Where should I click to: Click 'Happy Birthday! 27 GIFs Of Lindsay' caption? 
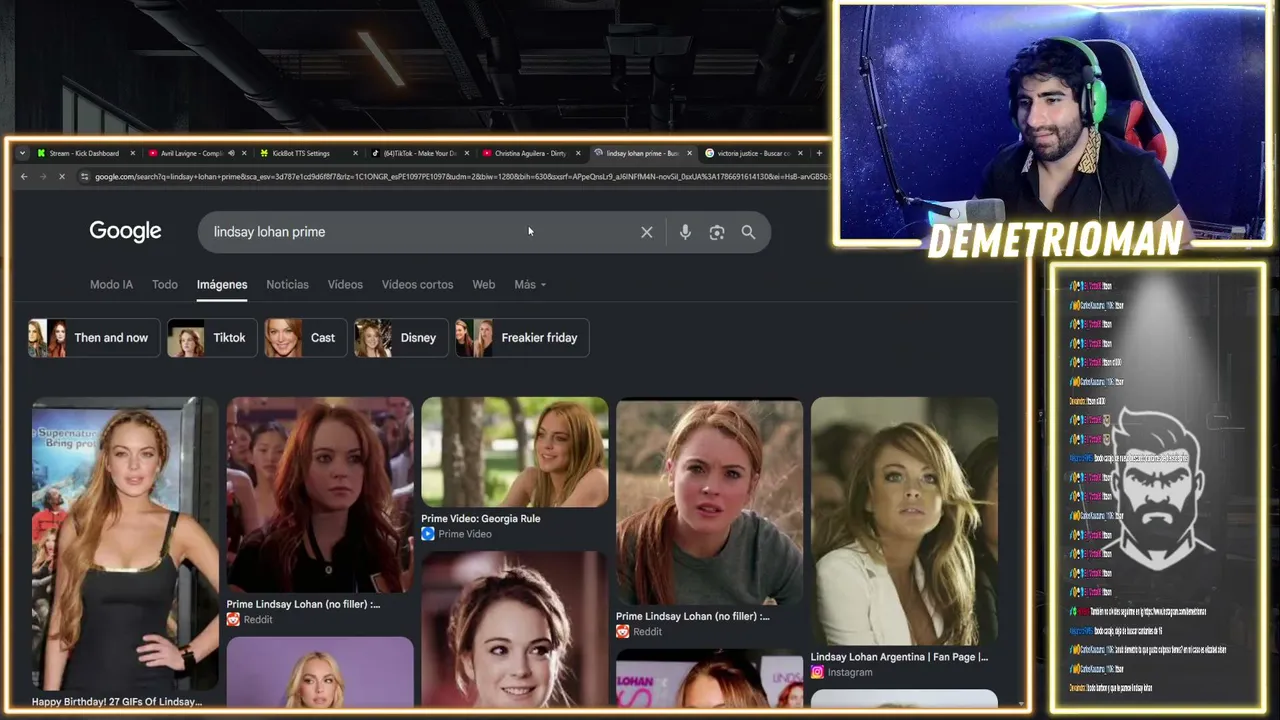(x=117, y=702)
